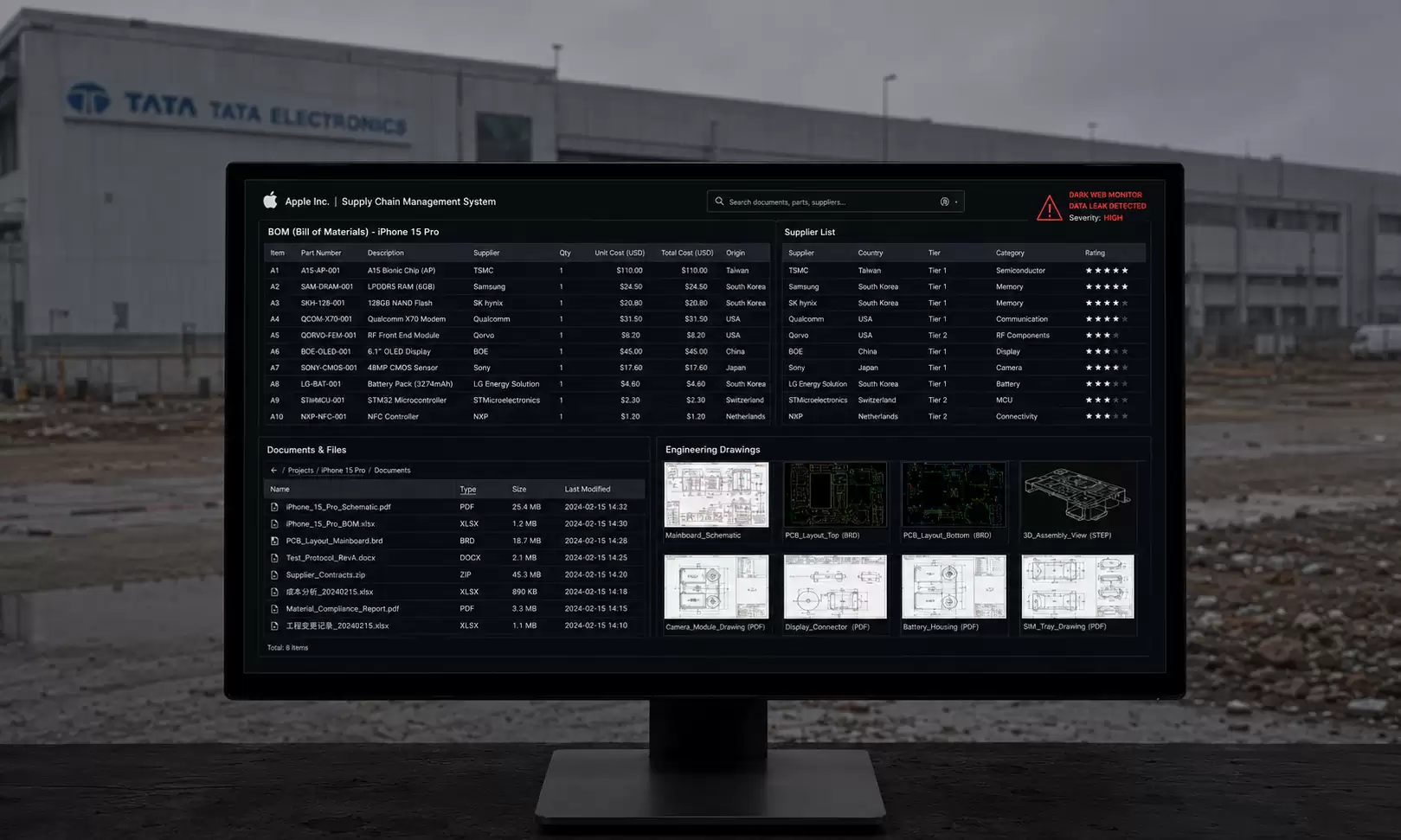The height and width of the screenshot is (840, 1401).
Task: Sort files by Last Modified column header
Action: [x=588, y=490]
